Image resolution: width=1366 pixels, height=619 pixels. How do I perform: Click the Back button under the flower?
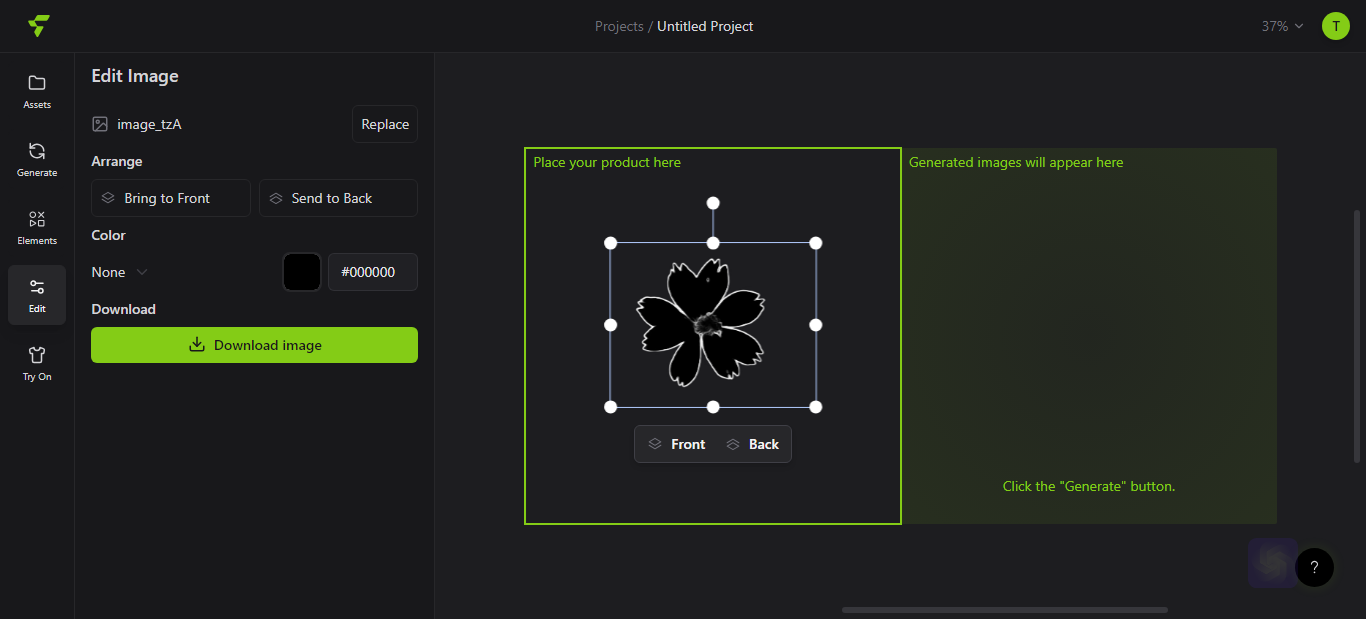pos(753,444)
